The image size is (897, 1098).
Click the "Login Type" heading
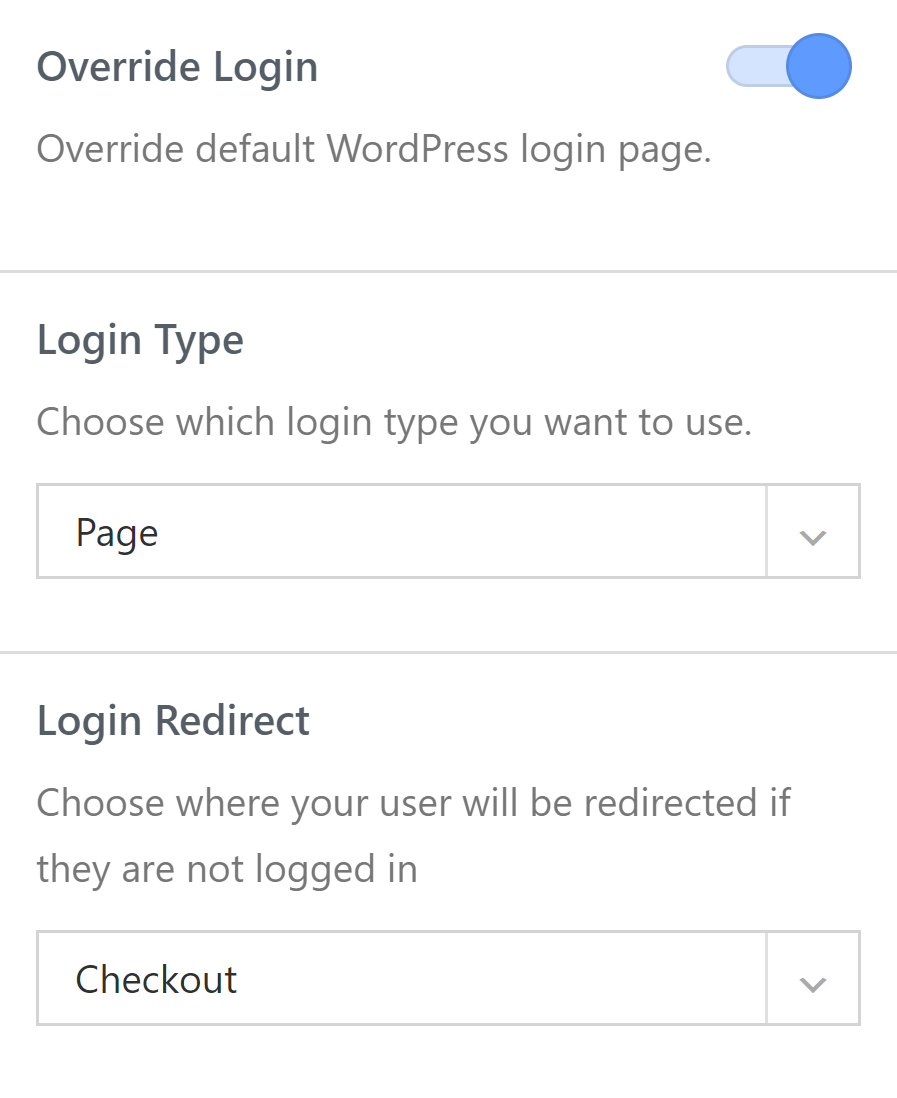[x=140, y=341]
